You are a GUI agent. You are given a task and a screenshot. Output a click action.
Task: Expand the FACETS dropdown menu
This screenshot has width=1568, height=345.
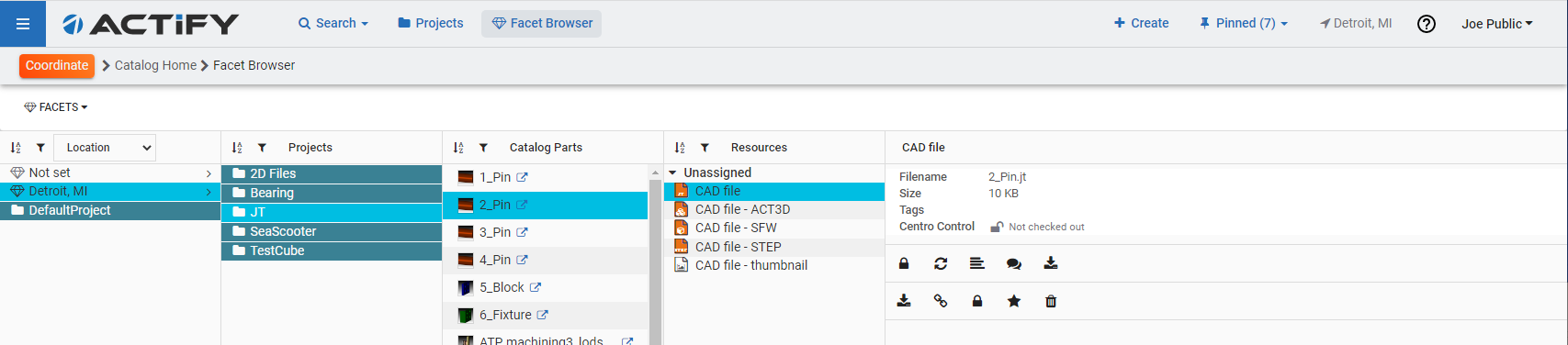[56, 107]
